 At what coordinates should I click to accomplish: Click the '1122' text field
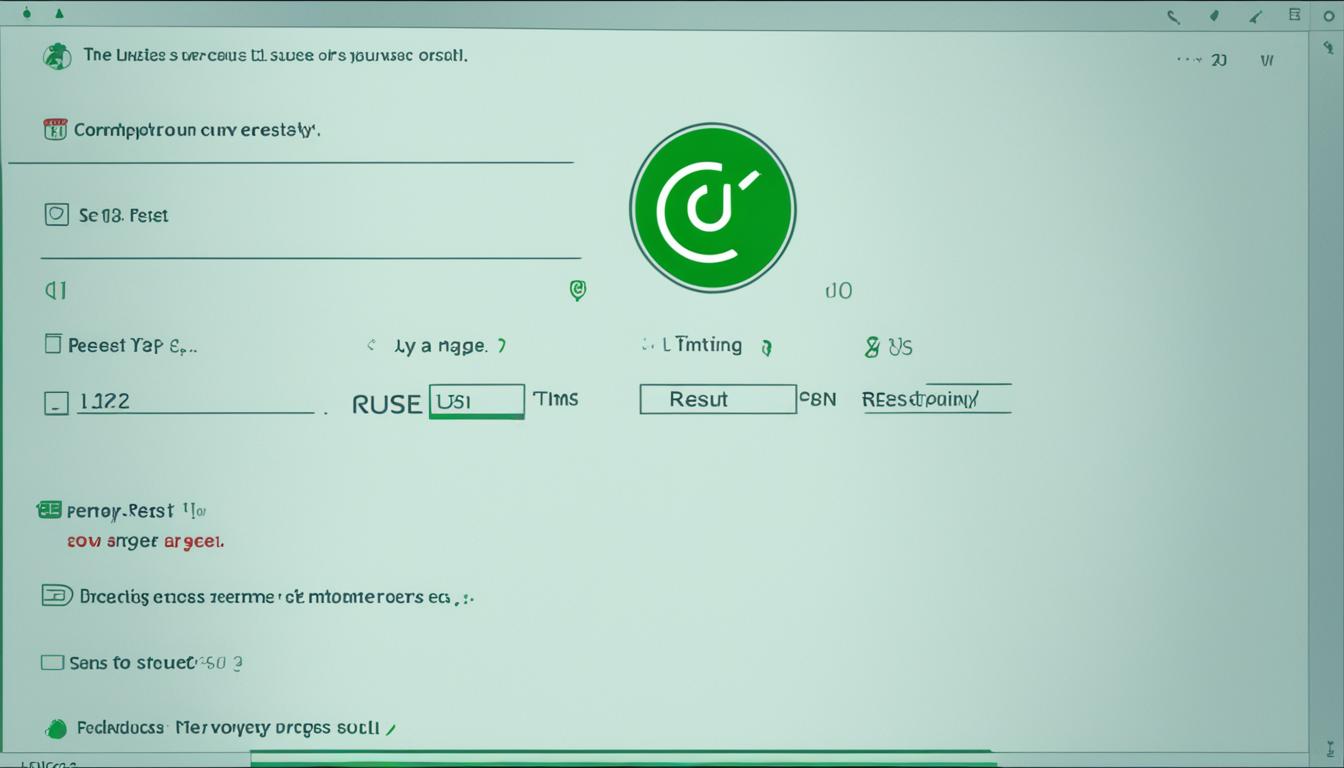point(195,402)
